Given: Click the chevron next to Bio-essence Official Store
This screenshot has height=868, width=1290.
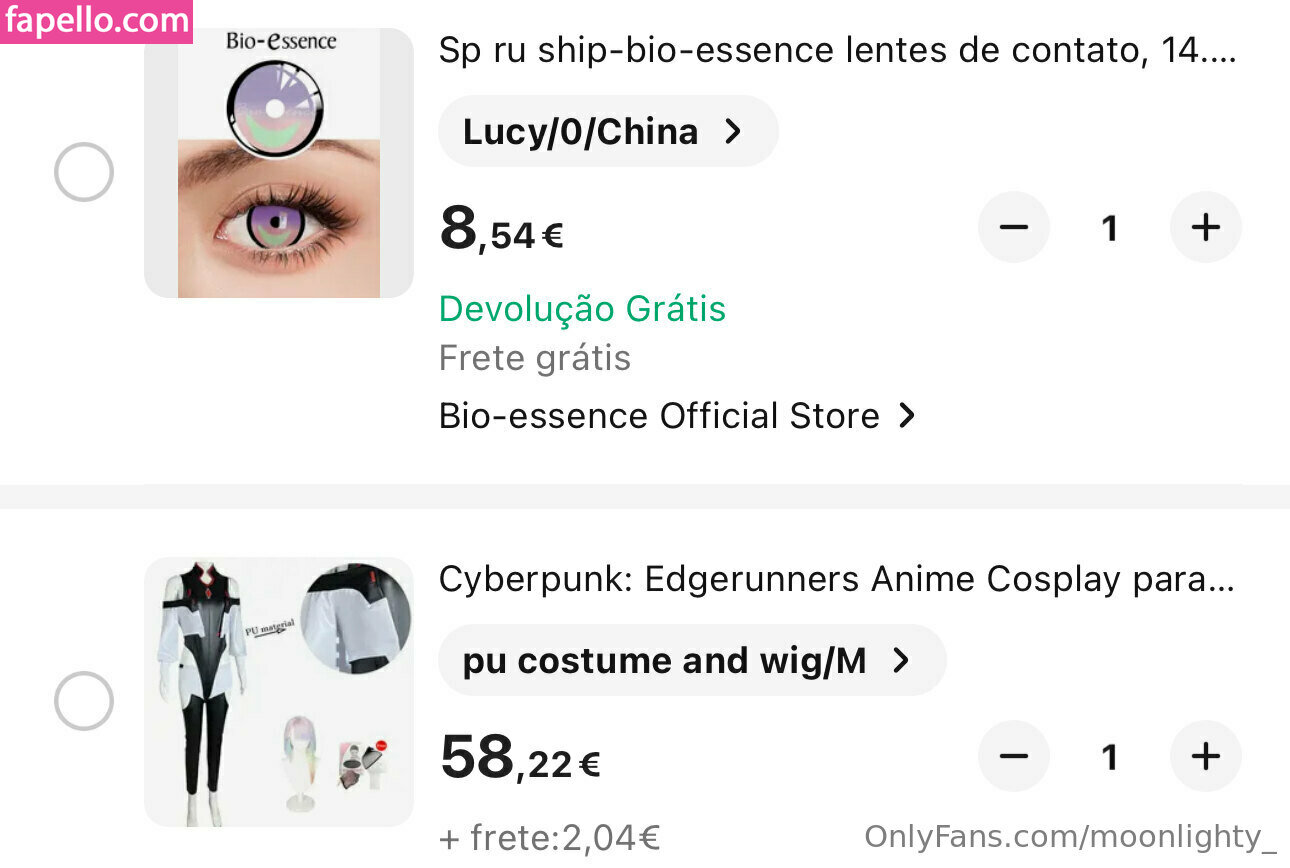Looking at the screenshot, I should (x=906, y=416).
